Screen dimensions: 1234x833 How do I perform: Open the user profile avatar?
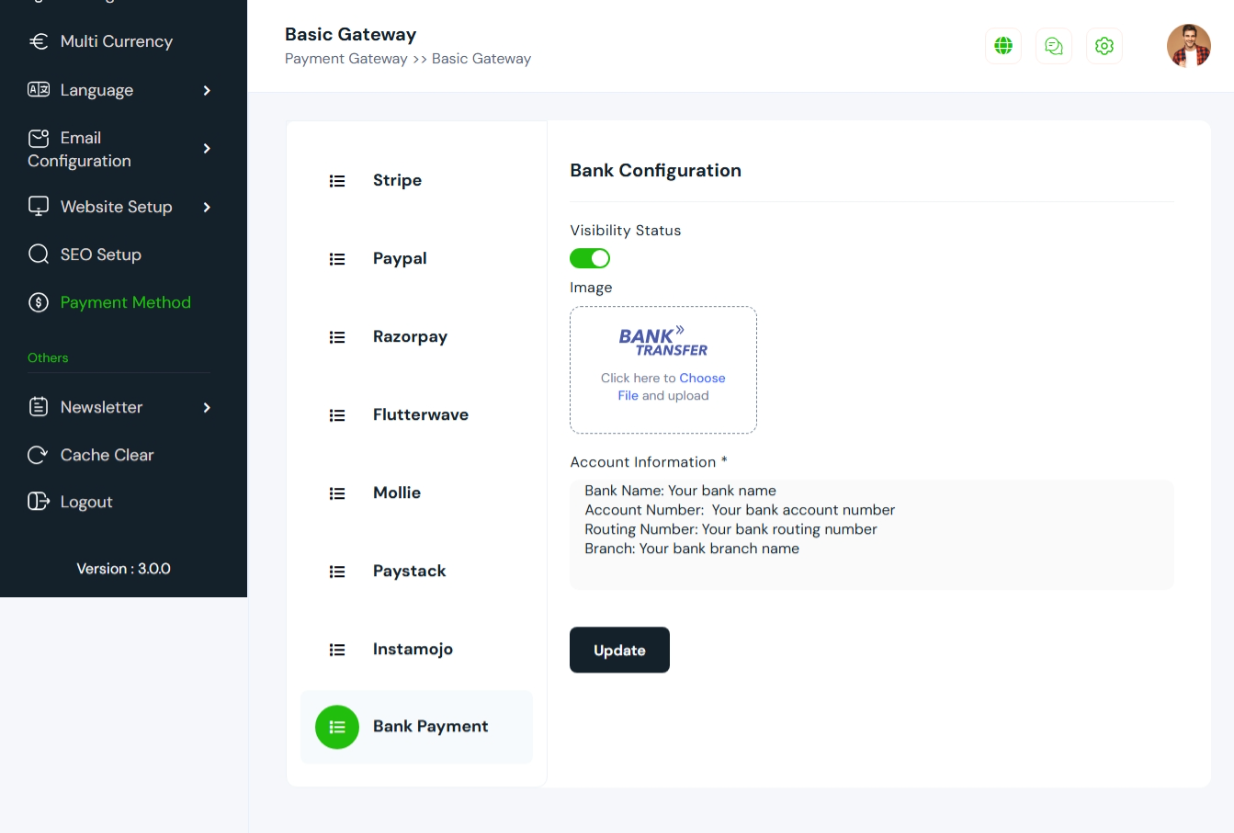pyautogui.click(x=1188, y=46)
